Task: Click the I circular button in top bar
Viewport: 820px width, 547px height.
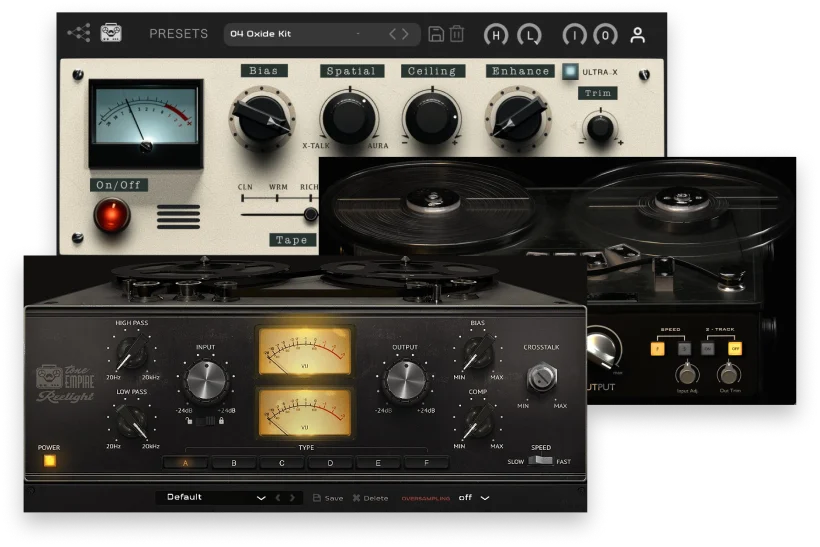Action: [x=574, y=36]
